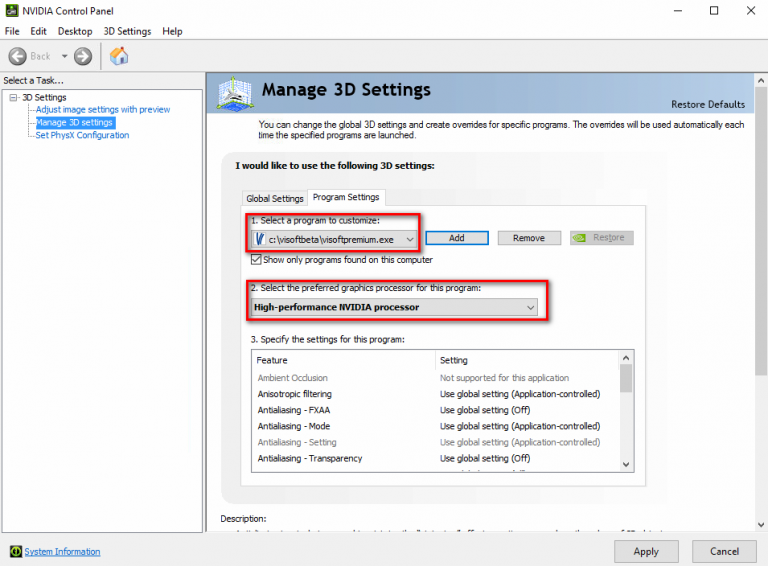Collapse the 3D Settings tree node
This screenshot has height=566, width=768.
[13, 97]
